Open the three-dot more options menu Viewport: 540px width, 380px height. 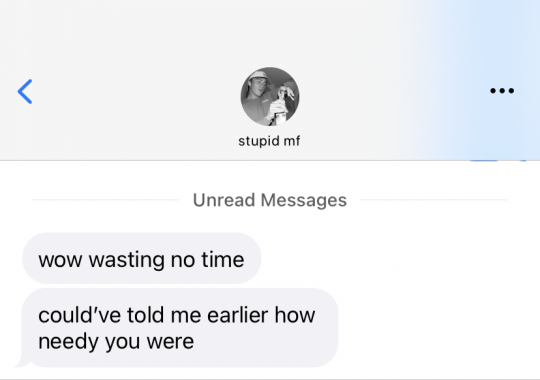tap(502, 91)
